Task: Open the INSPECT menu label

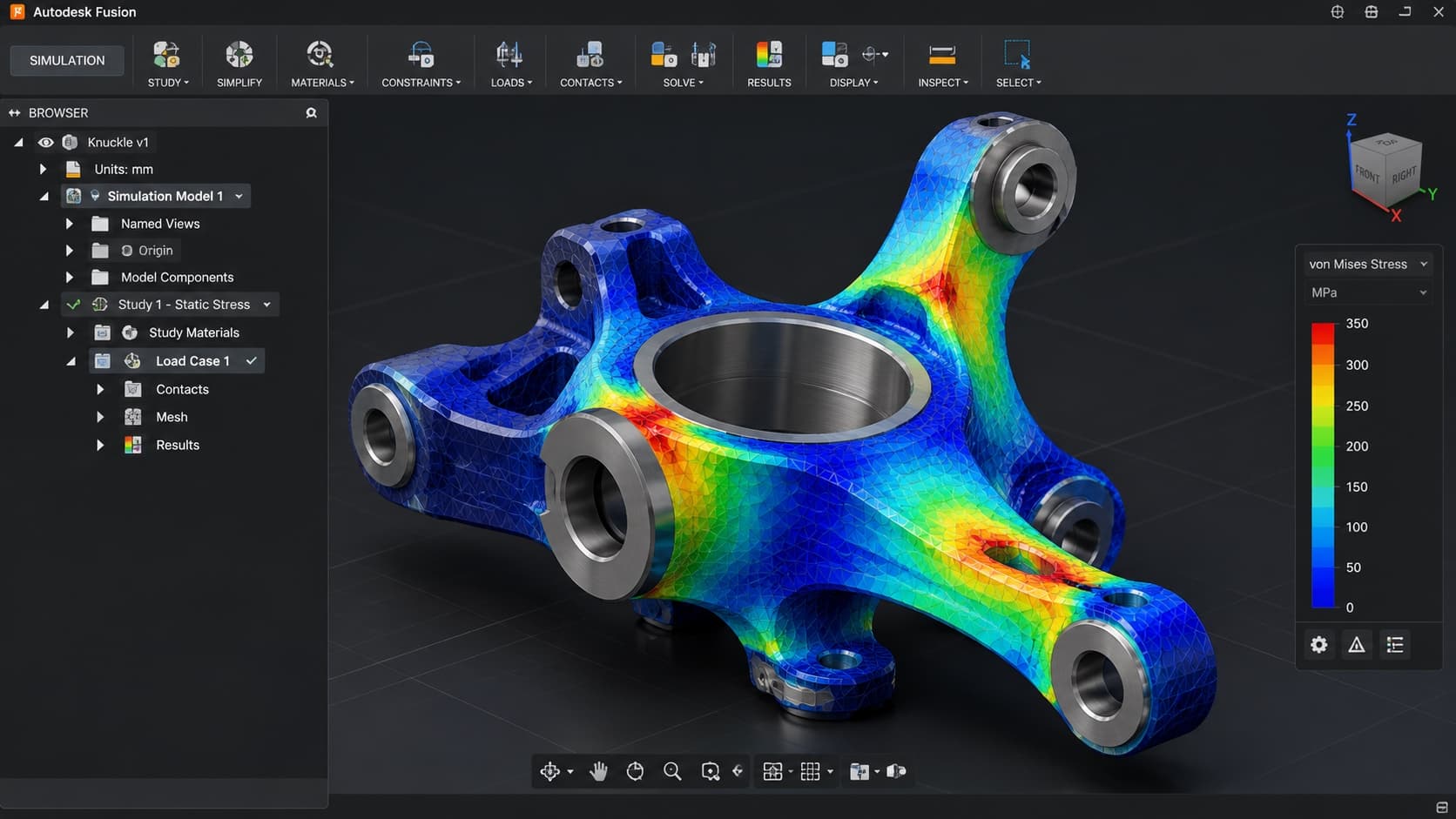Action: point(943,83)
